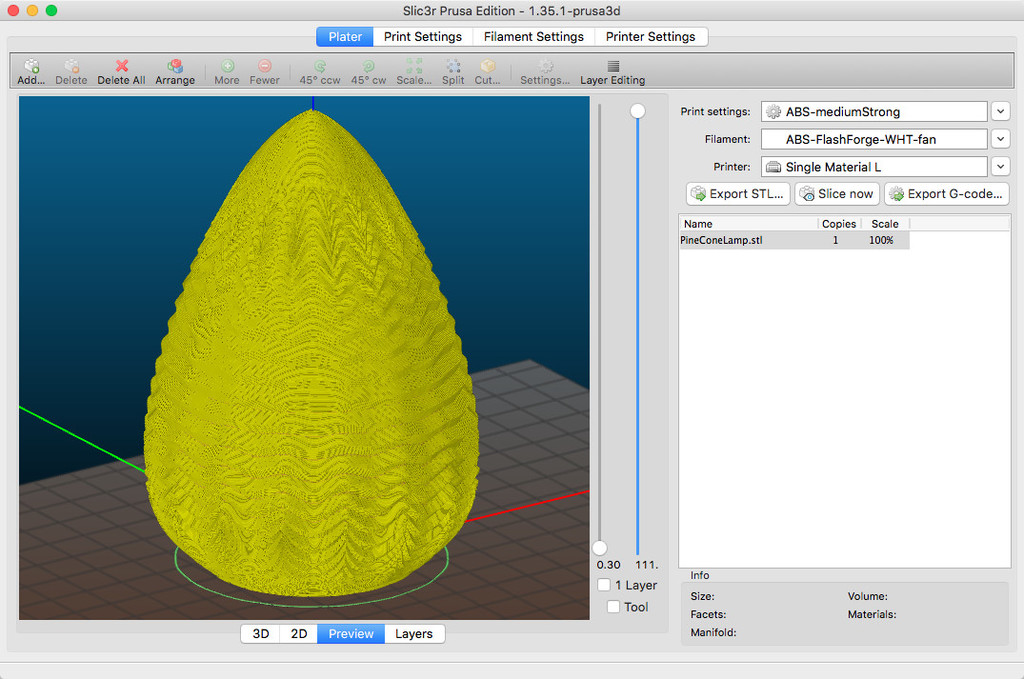Switch to the Preview view mode

[x=351, y=634]
